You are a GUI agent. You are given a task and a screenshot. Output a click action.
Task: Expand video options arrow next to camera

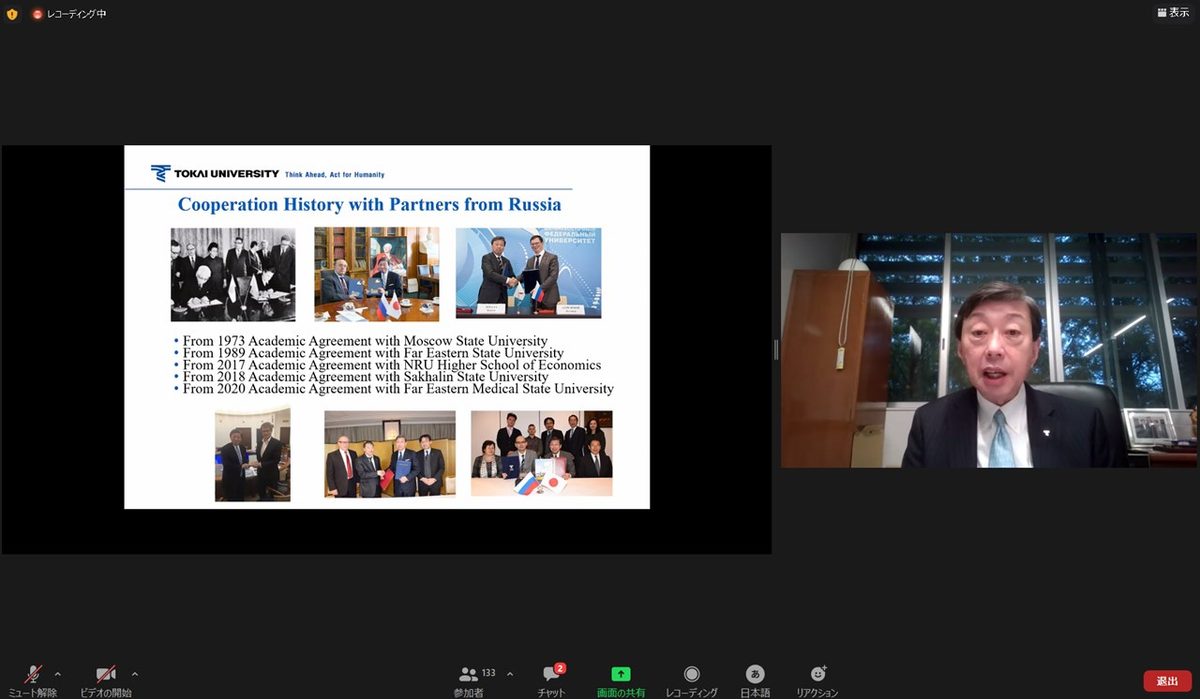tap(135, 674)
